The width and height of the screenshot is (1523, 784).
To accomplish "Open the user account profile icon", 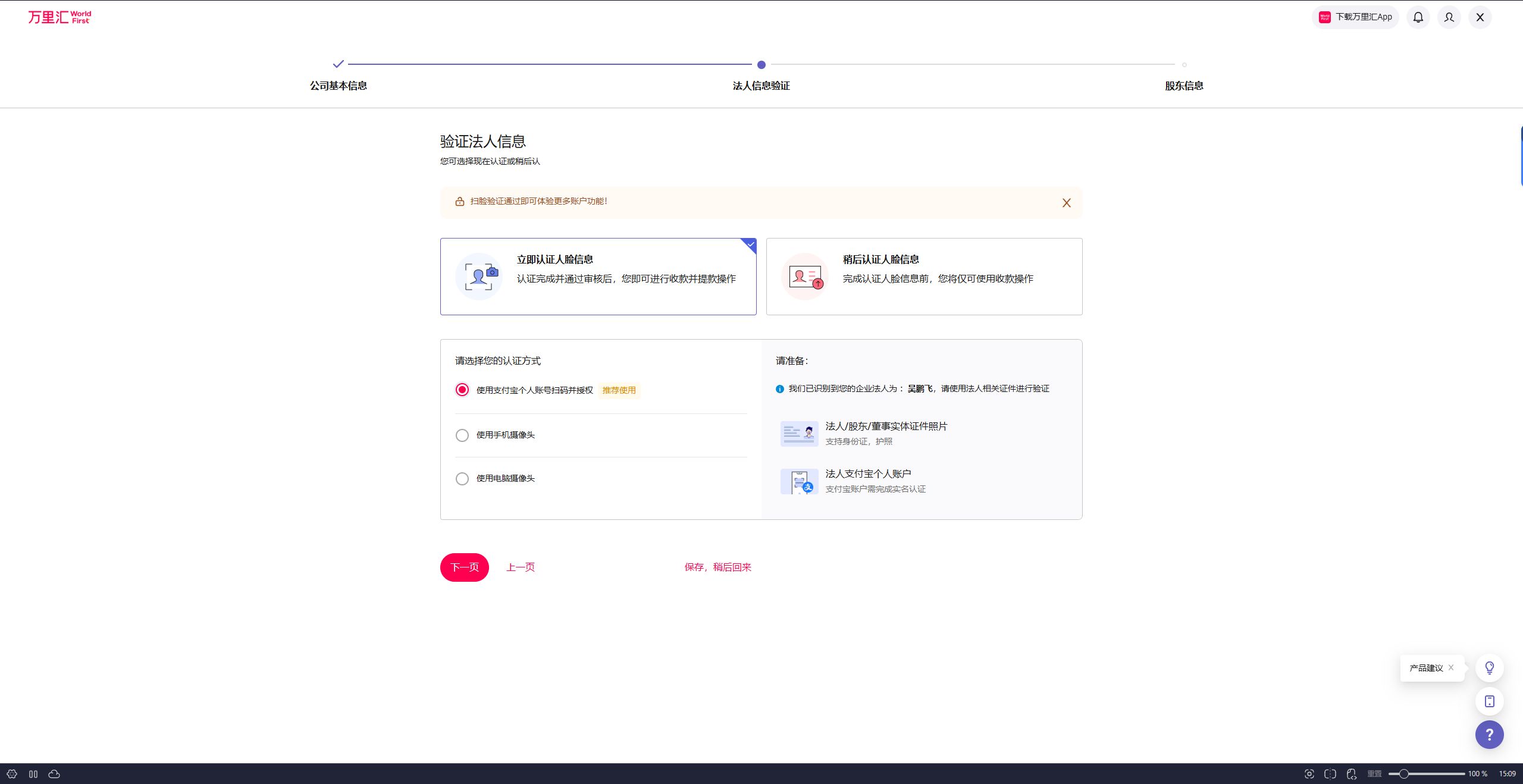I will pos(1449,17).
